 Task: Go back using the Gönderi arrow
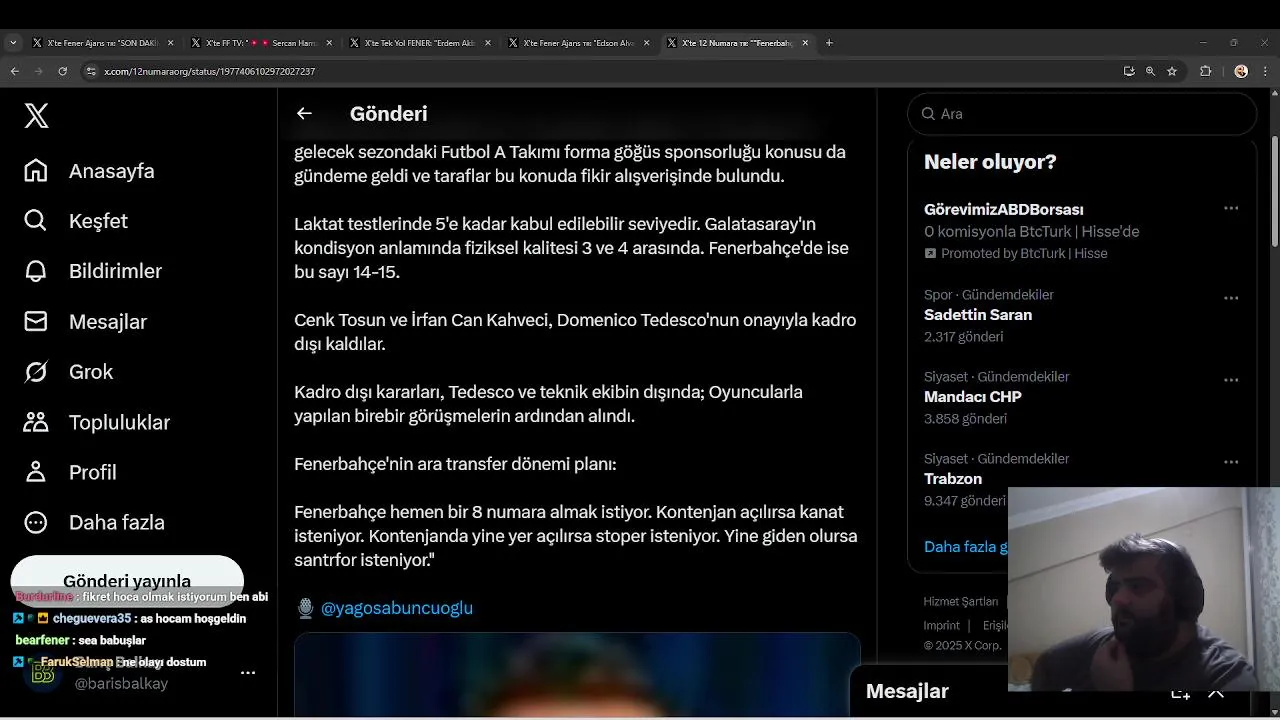pyautogui.click(x=304, y=114)
